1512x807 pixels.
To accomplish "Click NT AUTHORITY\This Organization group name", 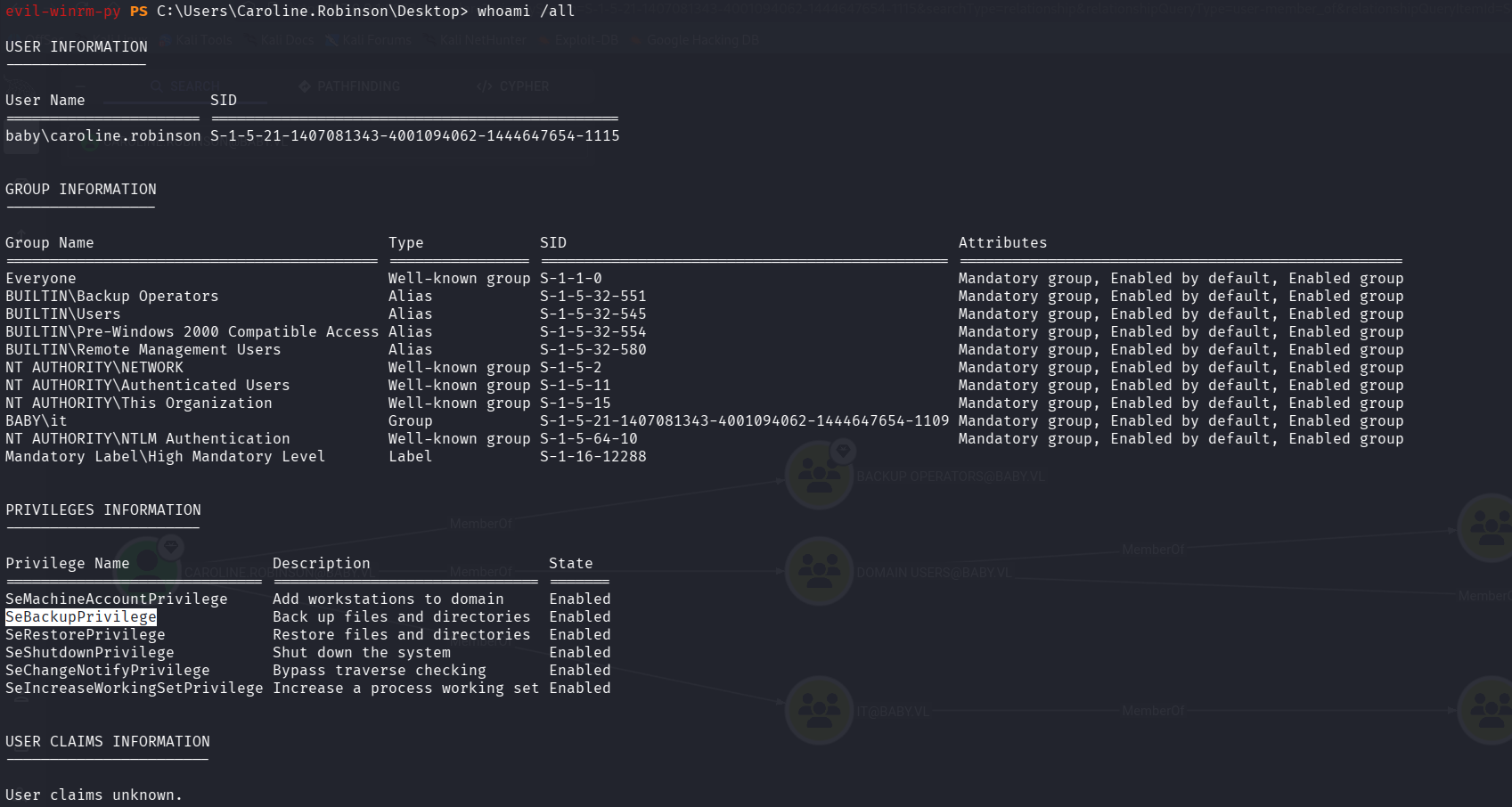I will pos(139,403).
